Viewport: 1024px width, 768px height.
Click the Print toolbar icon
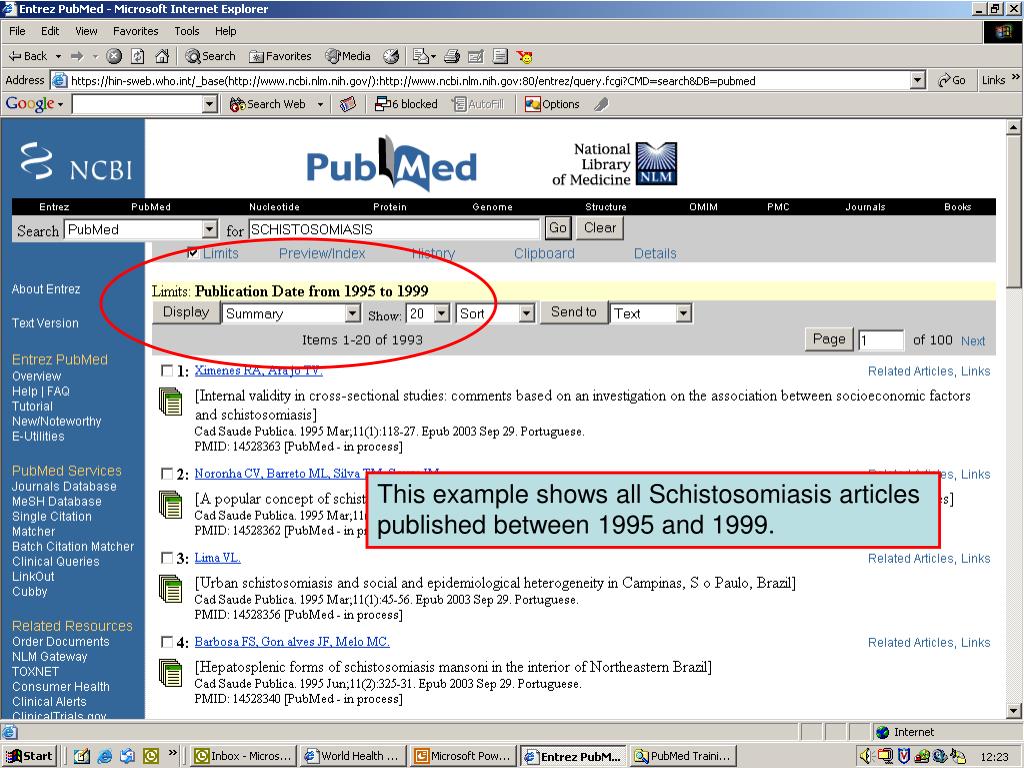pyautogui.click(x=452, y=56)
